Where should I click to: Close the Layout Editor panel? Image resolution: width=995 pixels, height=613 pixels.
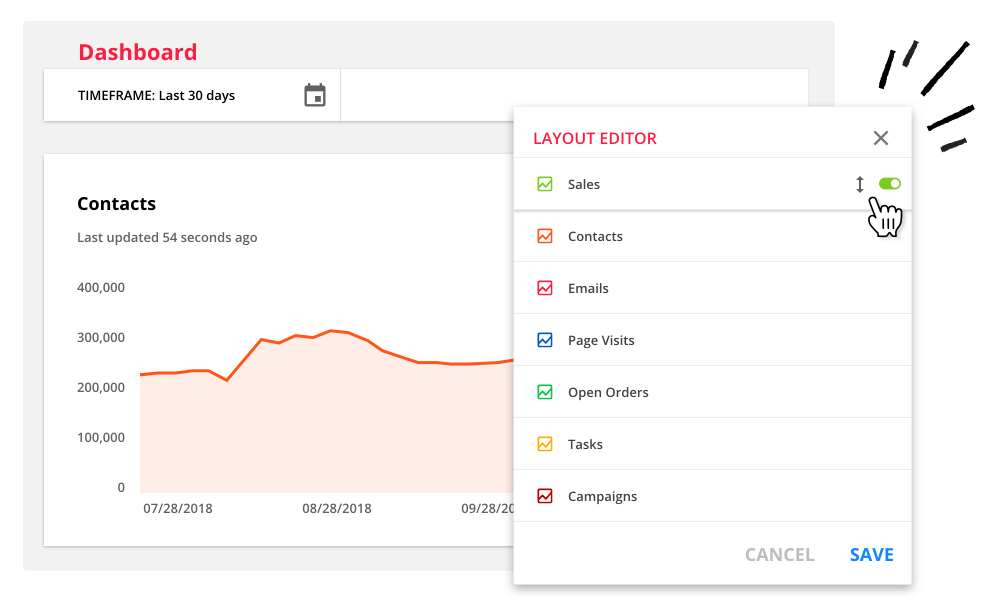pos(880,138)
